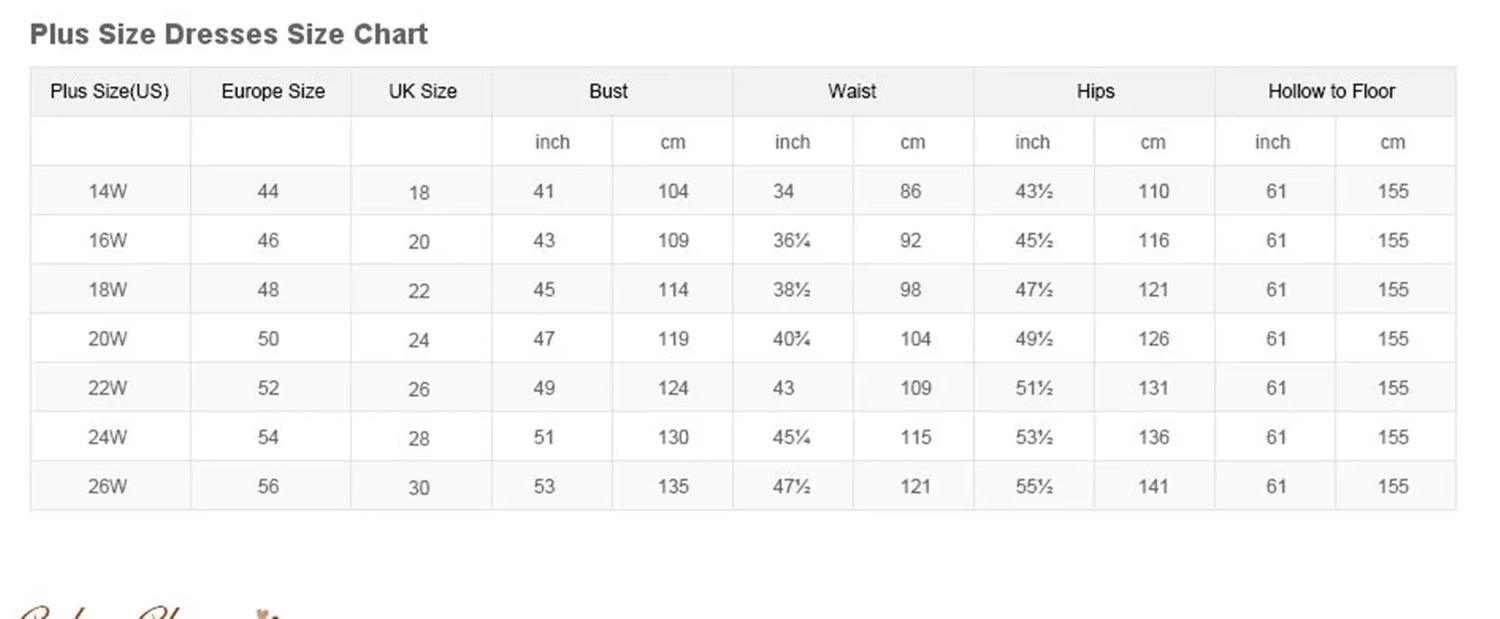
Task: Select the Europe Size column header
Action: 273,92
